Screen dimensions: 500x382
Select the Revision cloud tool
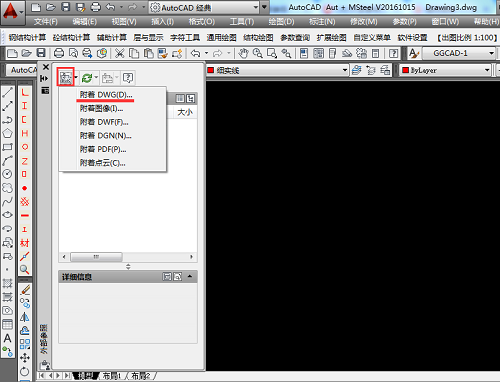tap(7, 188)
